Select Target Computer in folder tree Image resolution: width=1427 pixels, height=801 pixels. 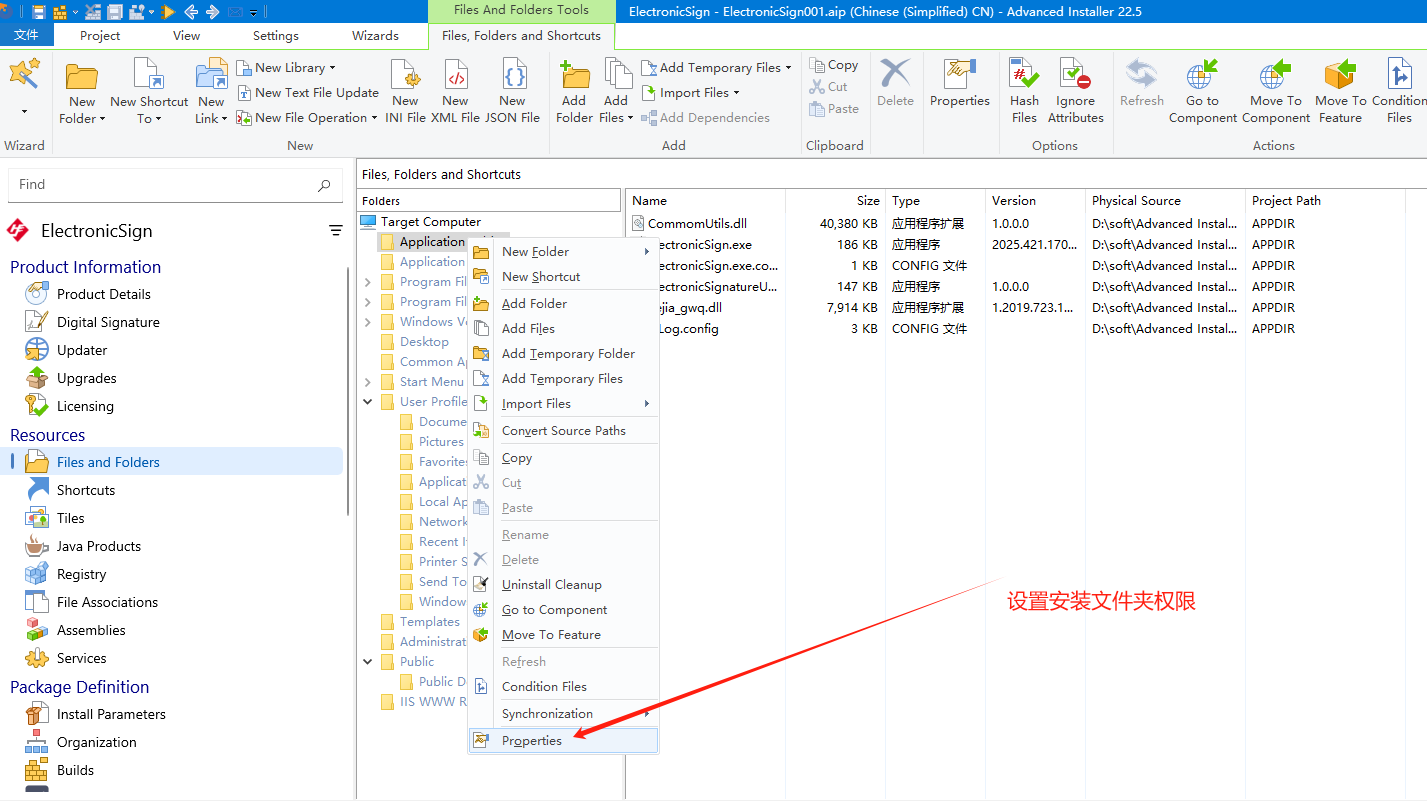point(430,222)
